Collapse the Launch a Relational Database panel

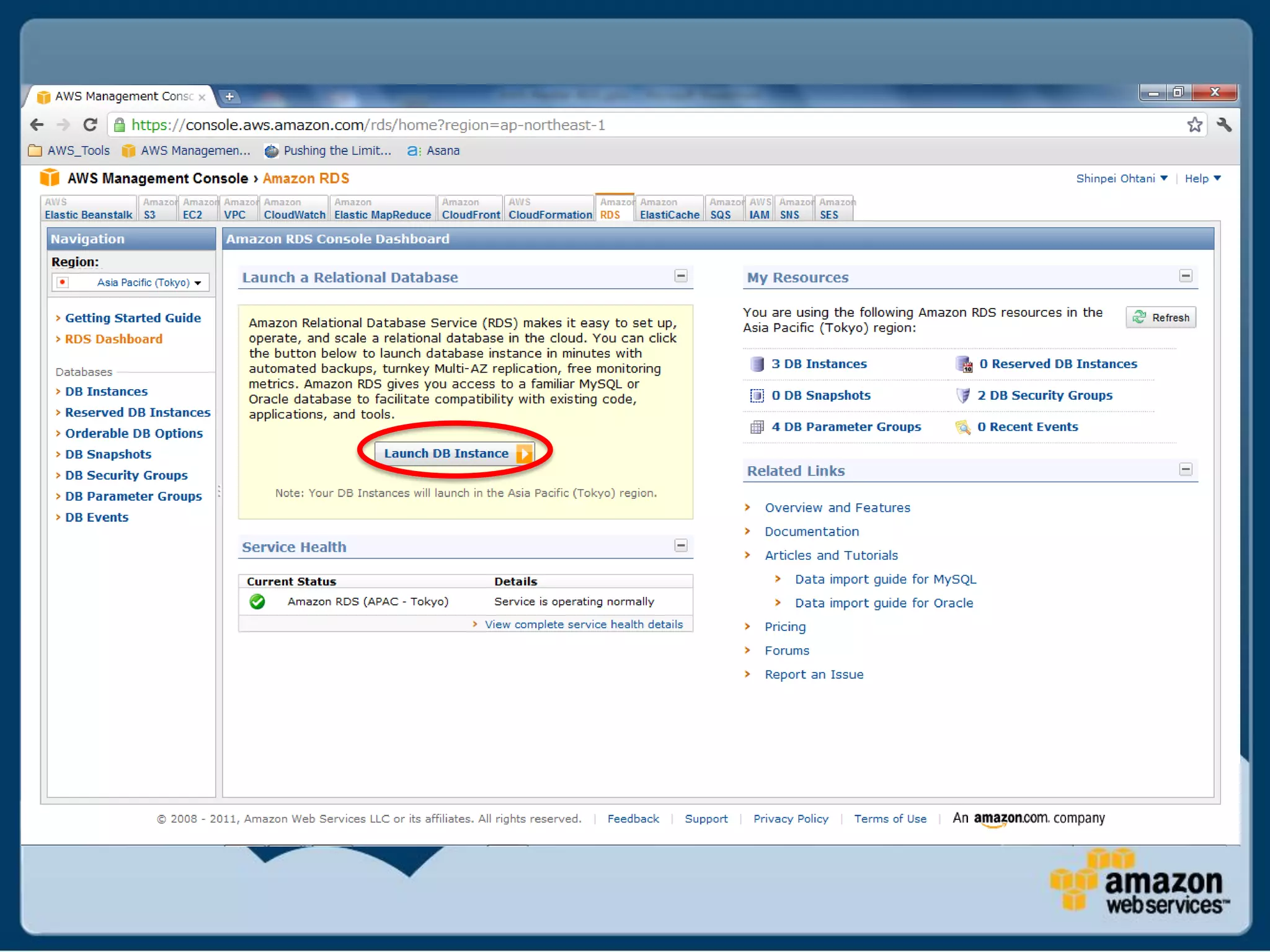click(x=681, y=276)
